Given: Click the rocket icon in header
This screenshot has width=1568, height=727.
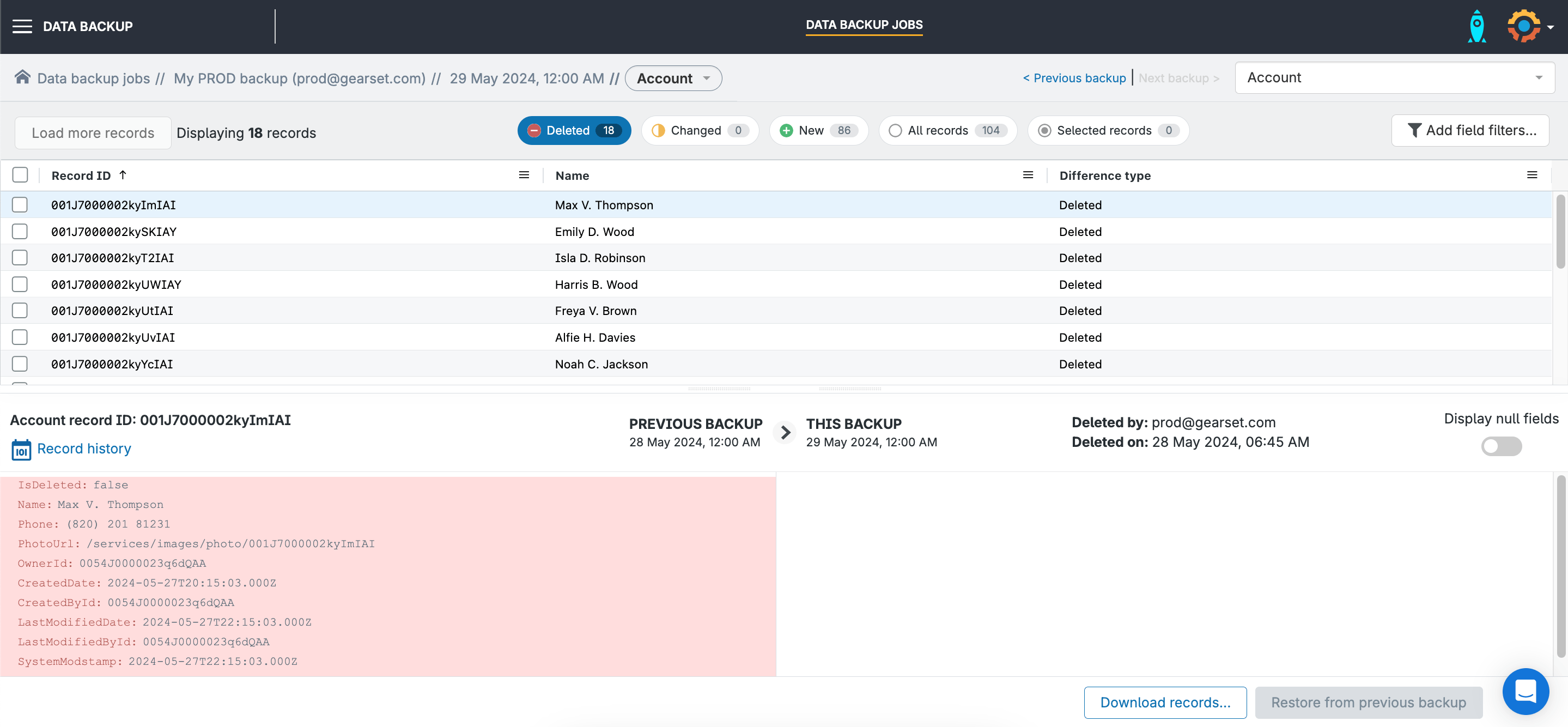Looking at the screenshot, I should pos(1476,26).
